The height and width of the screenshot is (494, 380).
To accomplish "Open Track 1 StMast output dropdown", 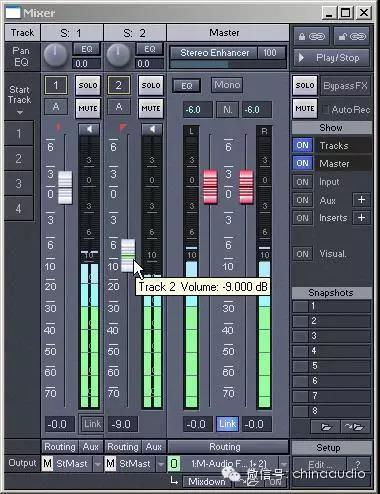I will coord(97,464).
